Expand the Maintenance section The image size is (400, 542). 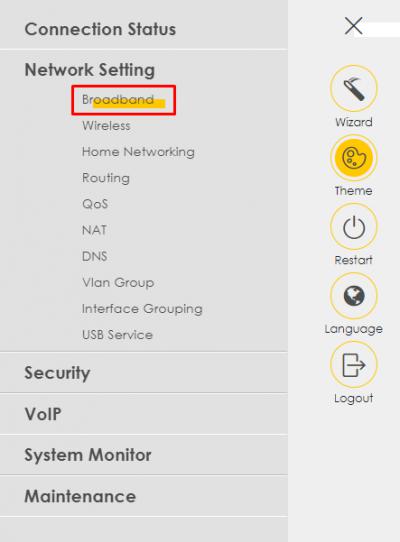point(144,496)
